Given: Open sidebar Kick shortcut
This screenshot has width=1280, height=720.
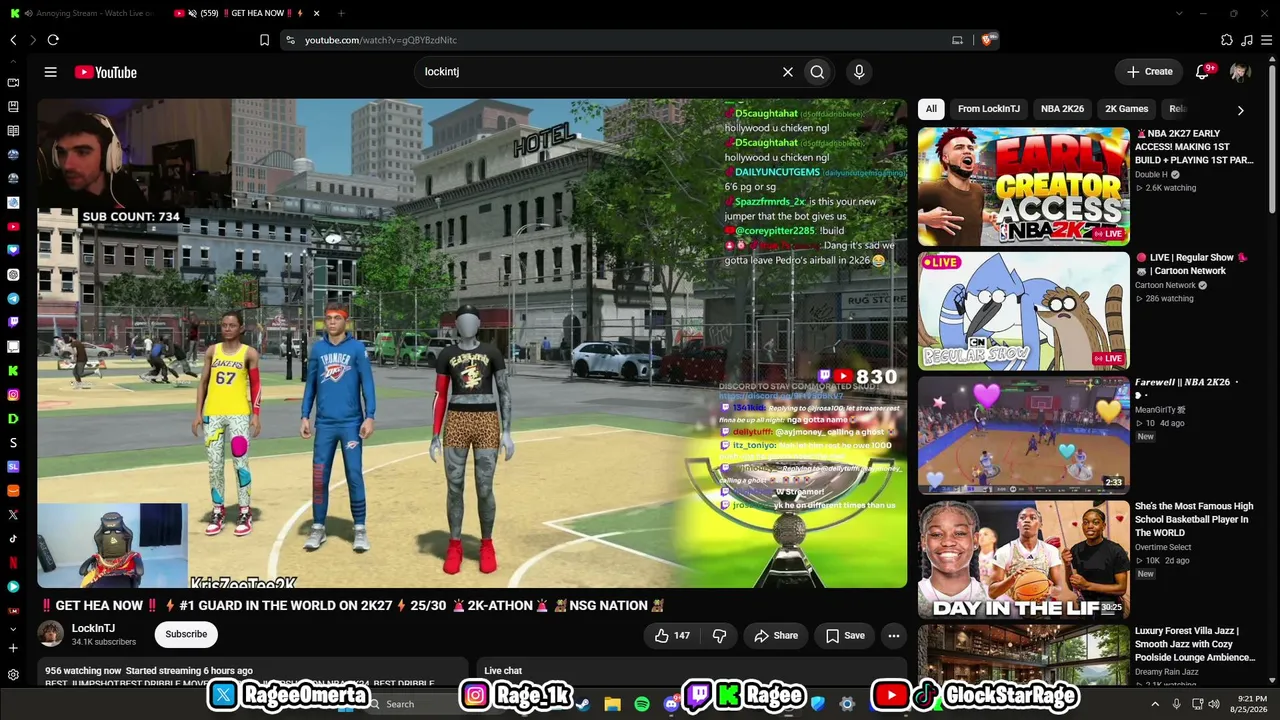Looking at the screenshot, I should (13, 371).
